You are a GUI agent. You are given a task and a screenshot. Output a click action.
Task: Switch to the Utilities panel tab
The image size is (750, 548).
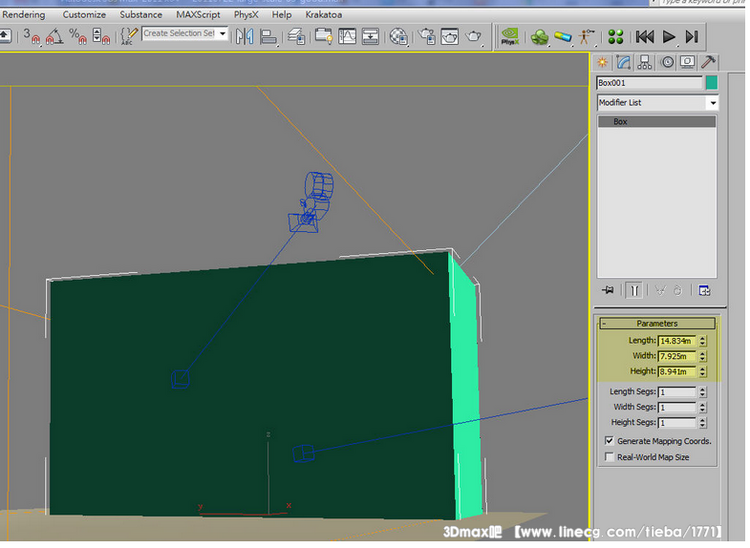point(708,63)
